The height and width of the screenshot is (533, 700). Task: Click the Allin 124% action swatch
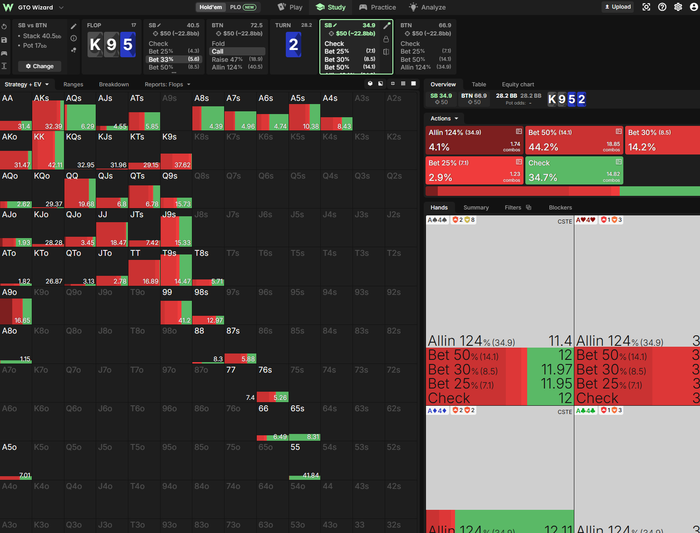pos(474,140)
